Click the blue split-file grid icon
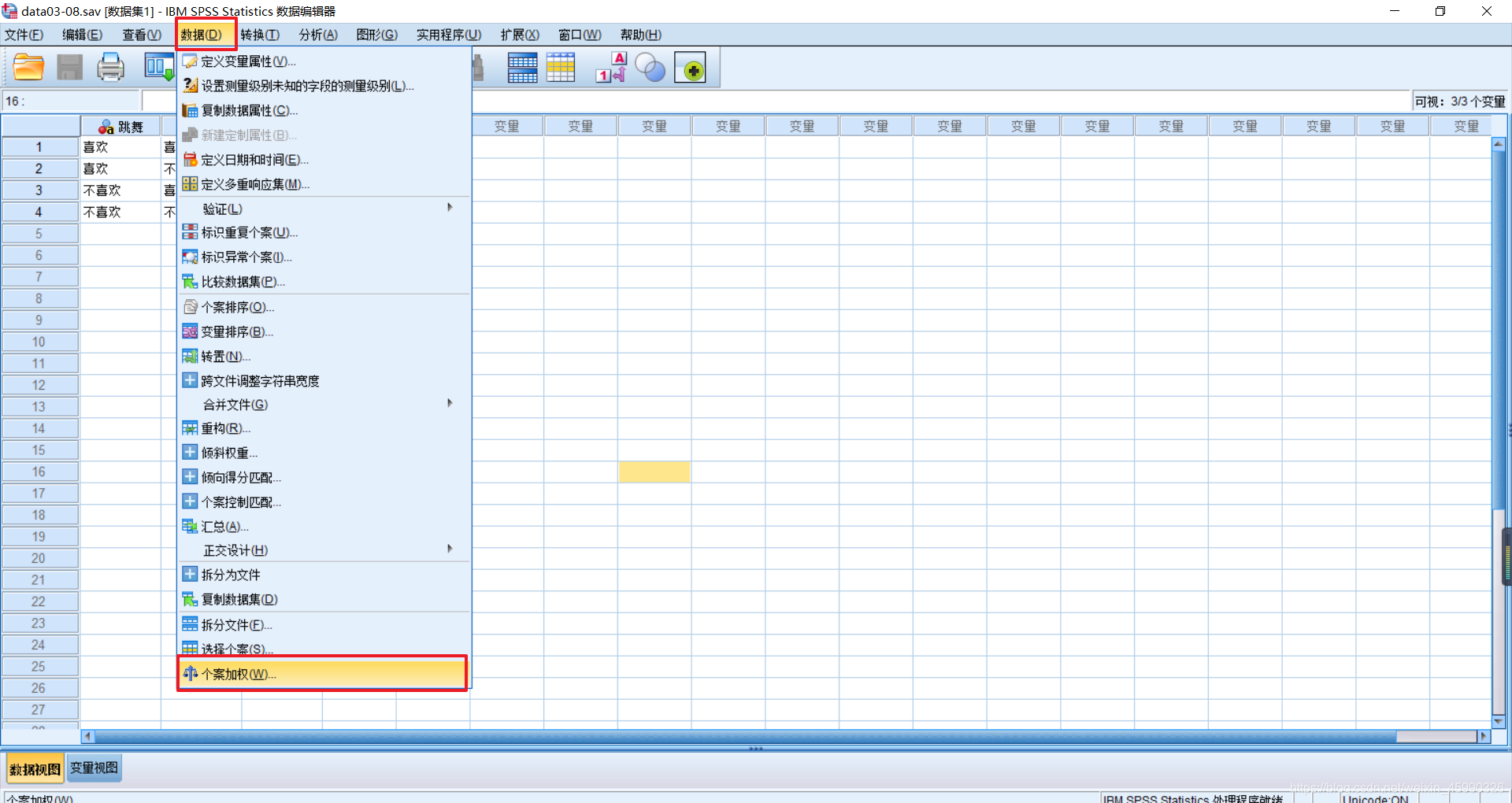Viewport: 1512px width, 803px height. [x=522, y=68]
